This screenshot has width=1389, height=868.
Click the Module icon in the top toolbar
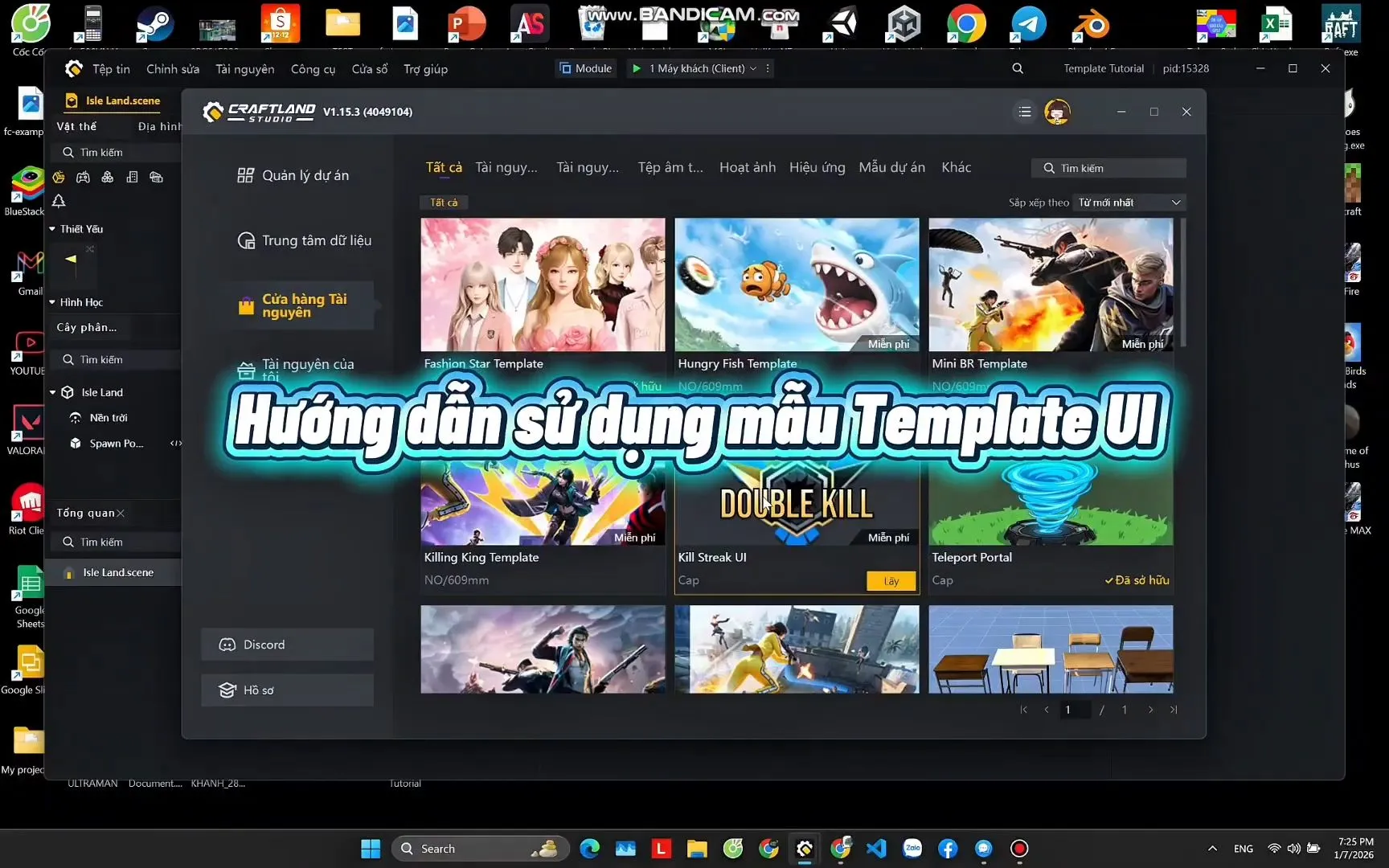pyautogui.click(x=565, y=68)
